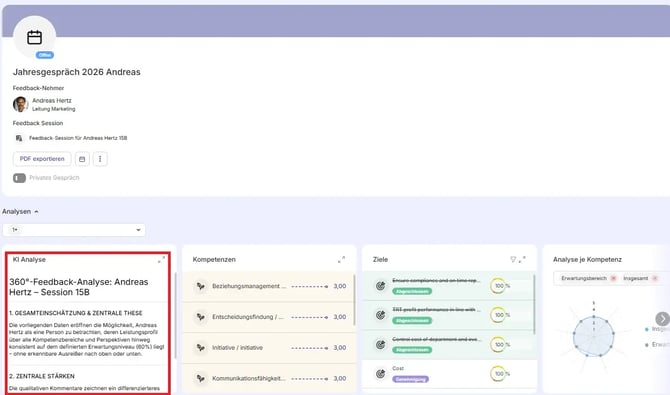Open Andreas Hertz's profile picture
Screen dimensions: 670x395
tap(20, 104)
